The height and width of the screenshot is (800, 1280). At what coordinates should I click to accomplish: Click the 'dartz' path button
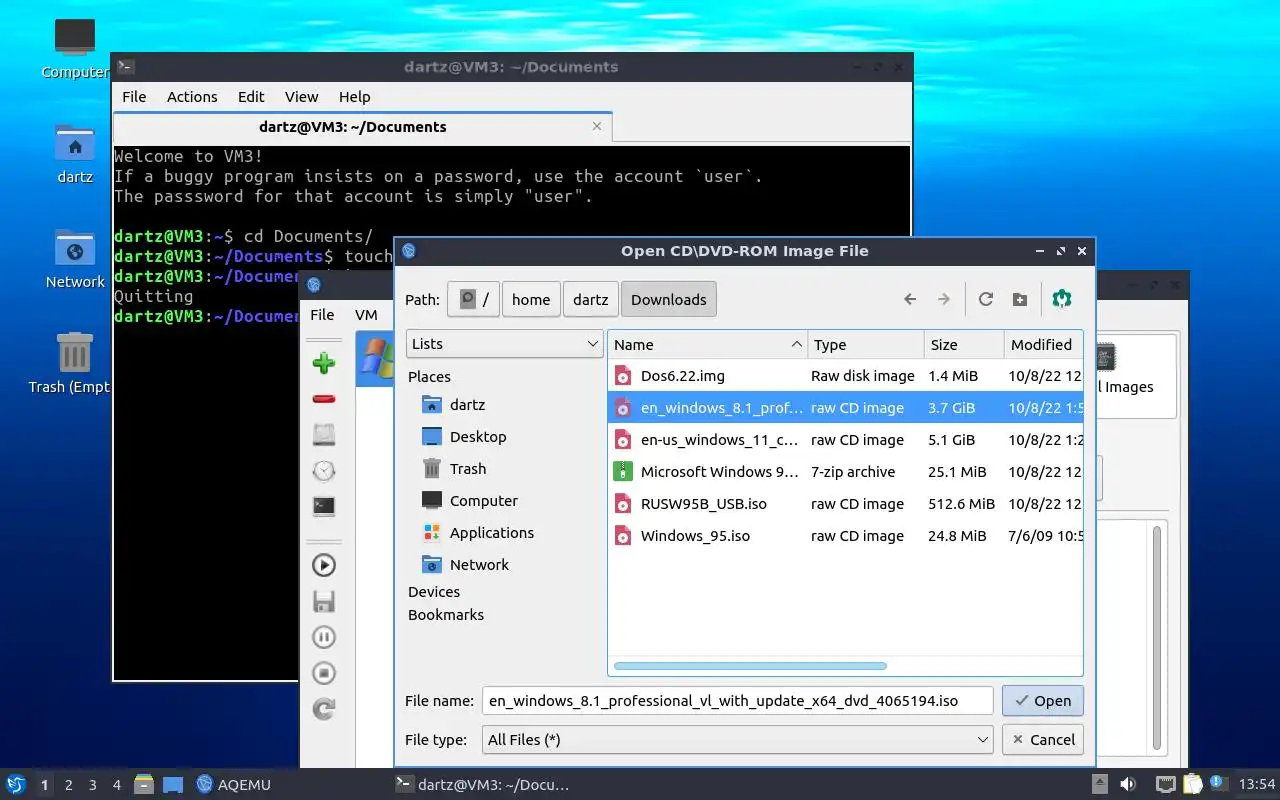click(590, 299)
